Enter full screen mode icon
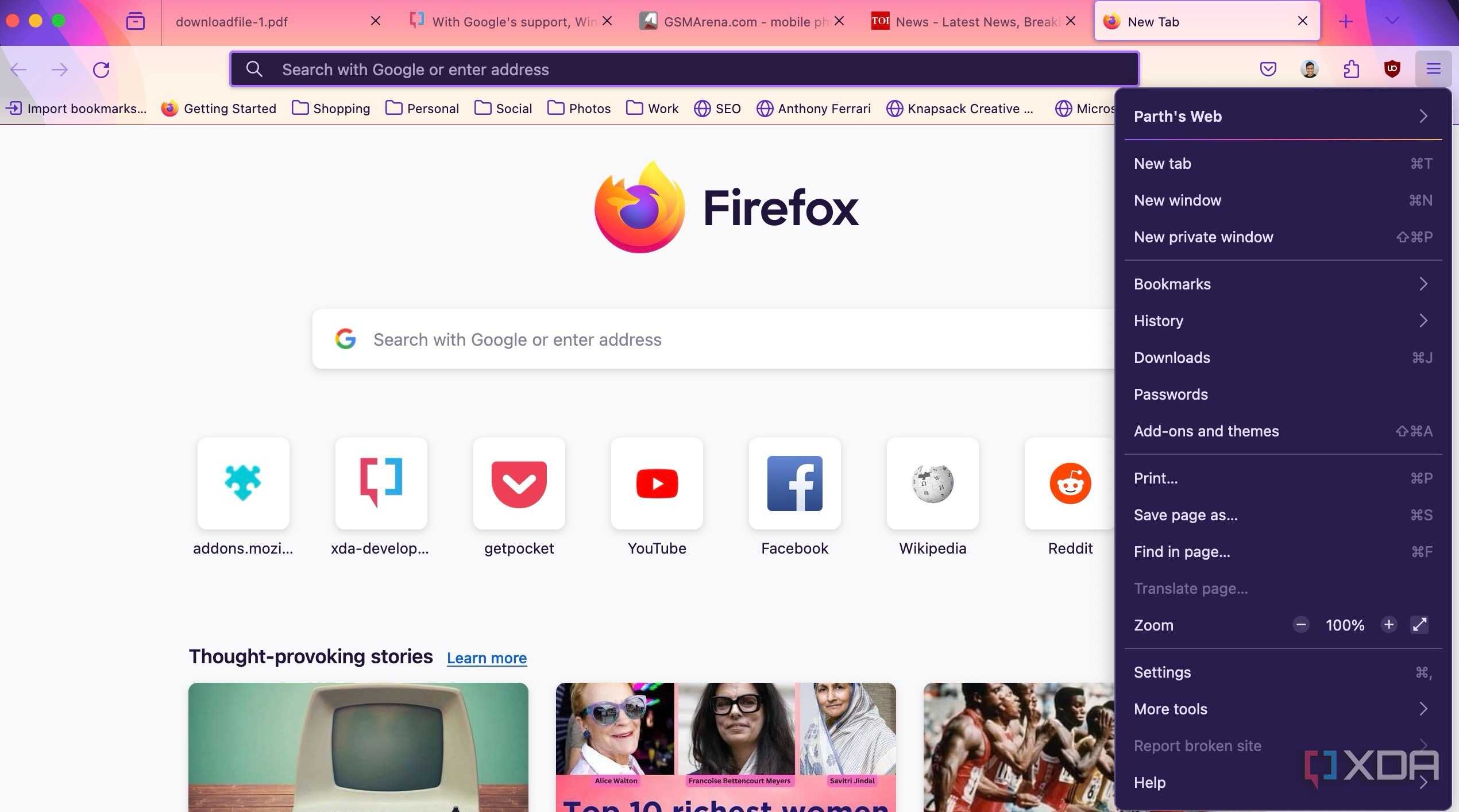1459x812 pixels. [x=1419, y=625]
